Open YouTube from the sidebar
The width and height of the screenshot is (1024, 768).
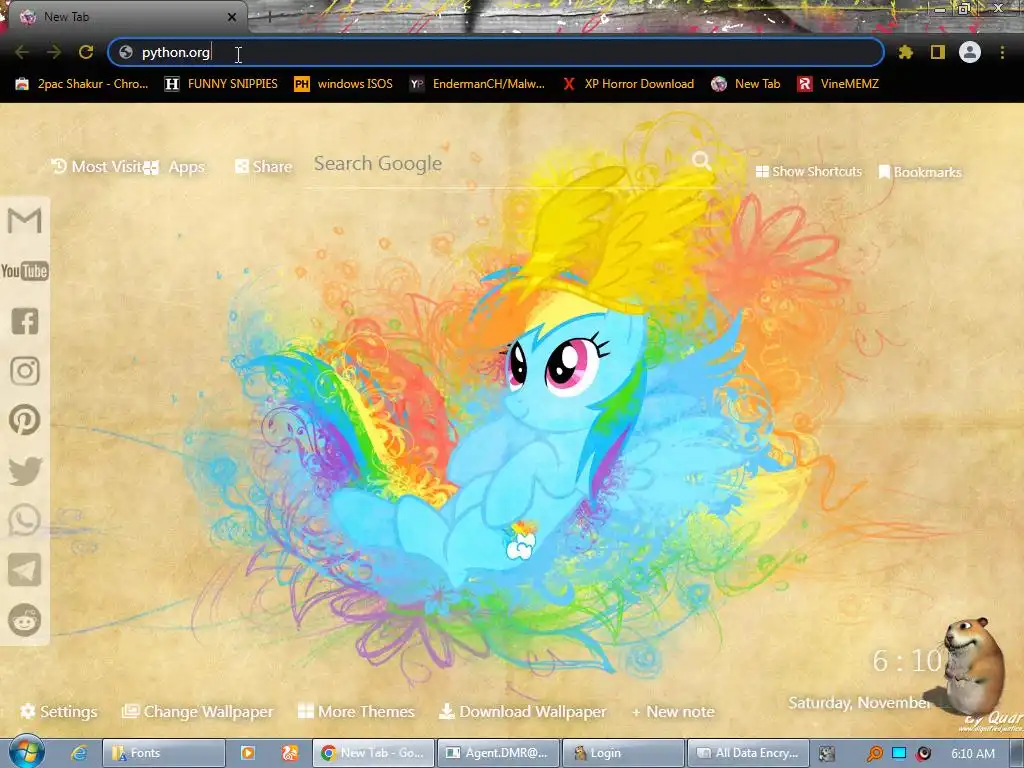[25, 271]
